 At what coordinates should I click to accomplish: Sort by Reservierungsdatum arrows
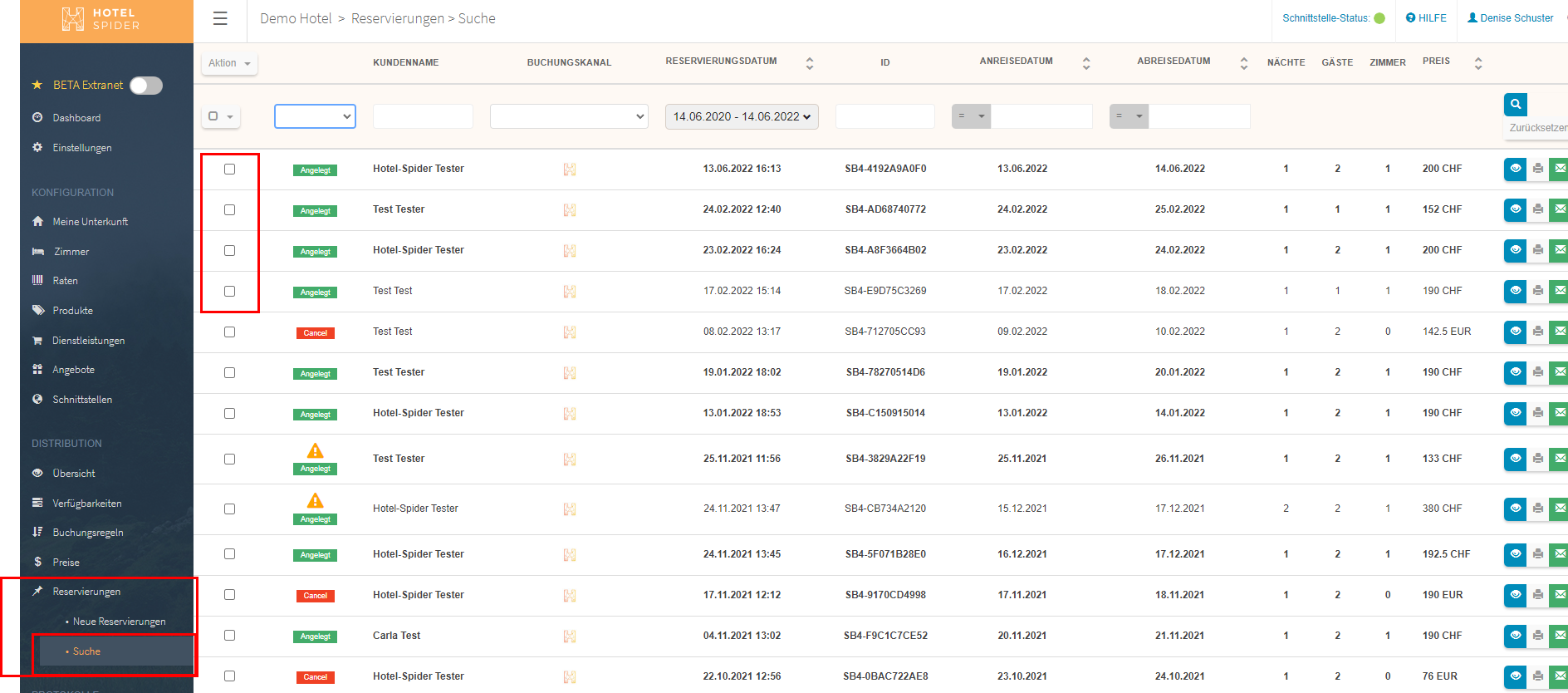click(x=810, y=63)
